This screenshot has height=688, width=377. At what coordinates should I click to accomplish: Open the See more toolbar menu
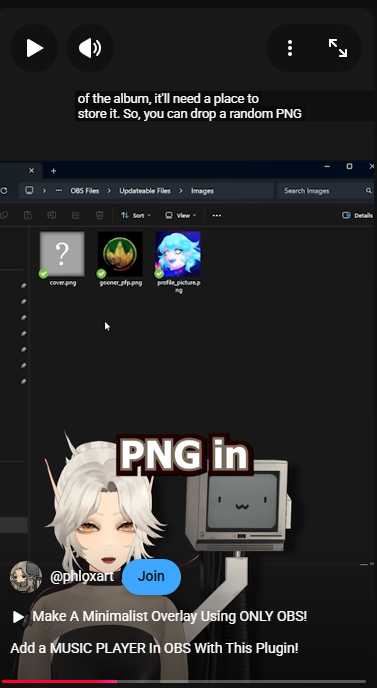217,215
